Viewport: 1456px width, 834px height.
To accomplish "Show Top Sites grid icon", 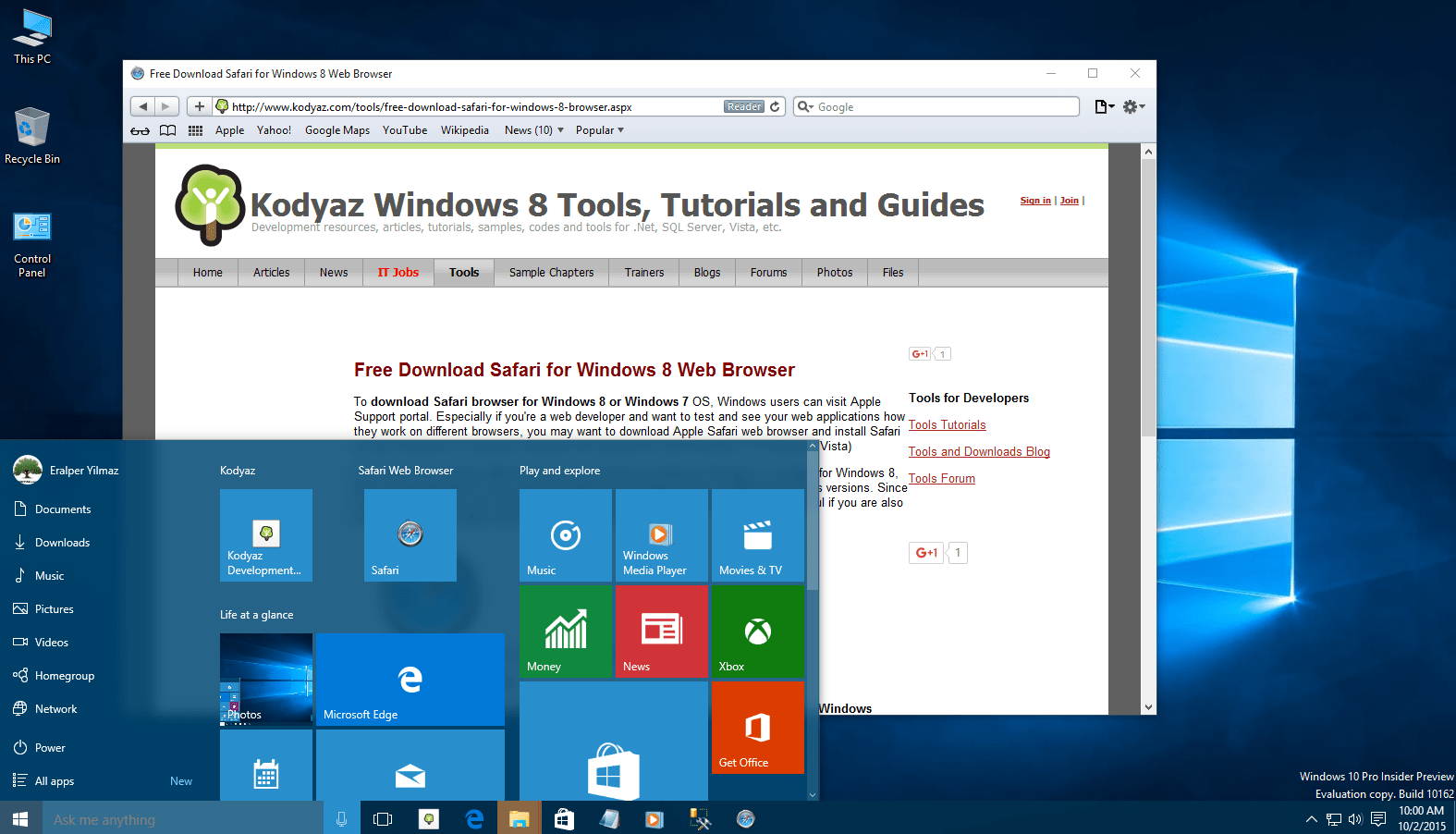I will 195,130.
